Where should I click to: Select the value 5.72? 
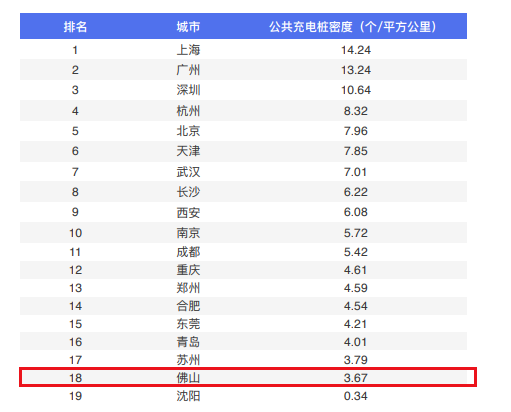pos(356,233)
